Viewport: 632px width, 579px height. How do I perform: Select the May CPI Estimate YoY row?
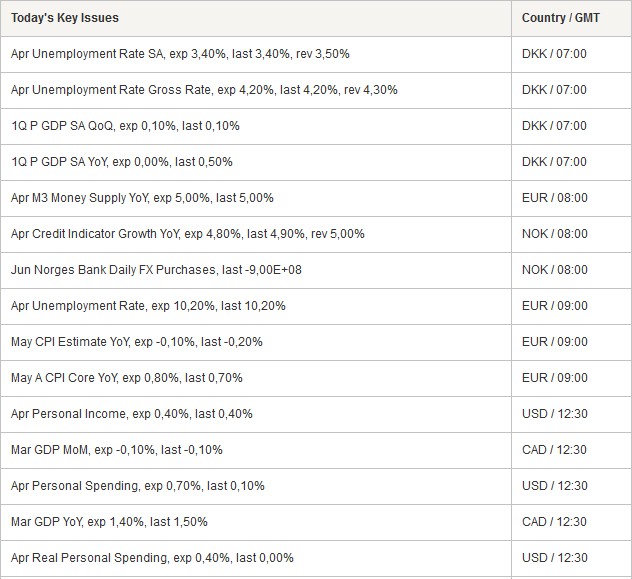coord(316,342)
